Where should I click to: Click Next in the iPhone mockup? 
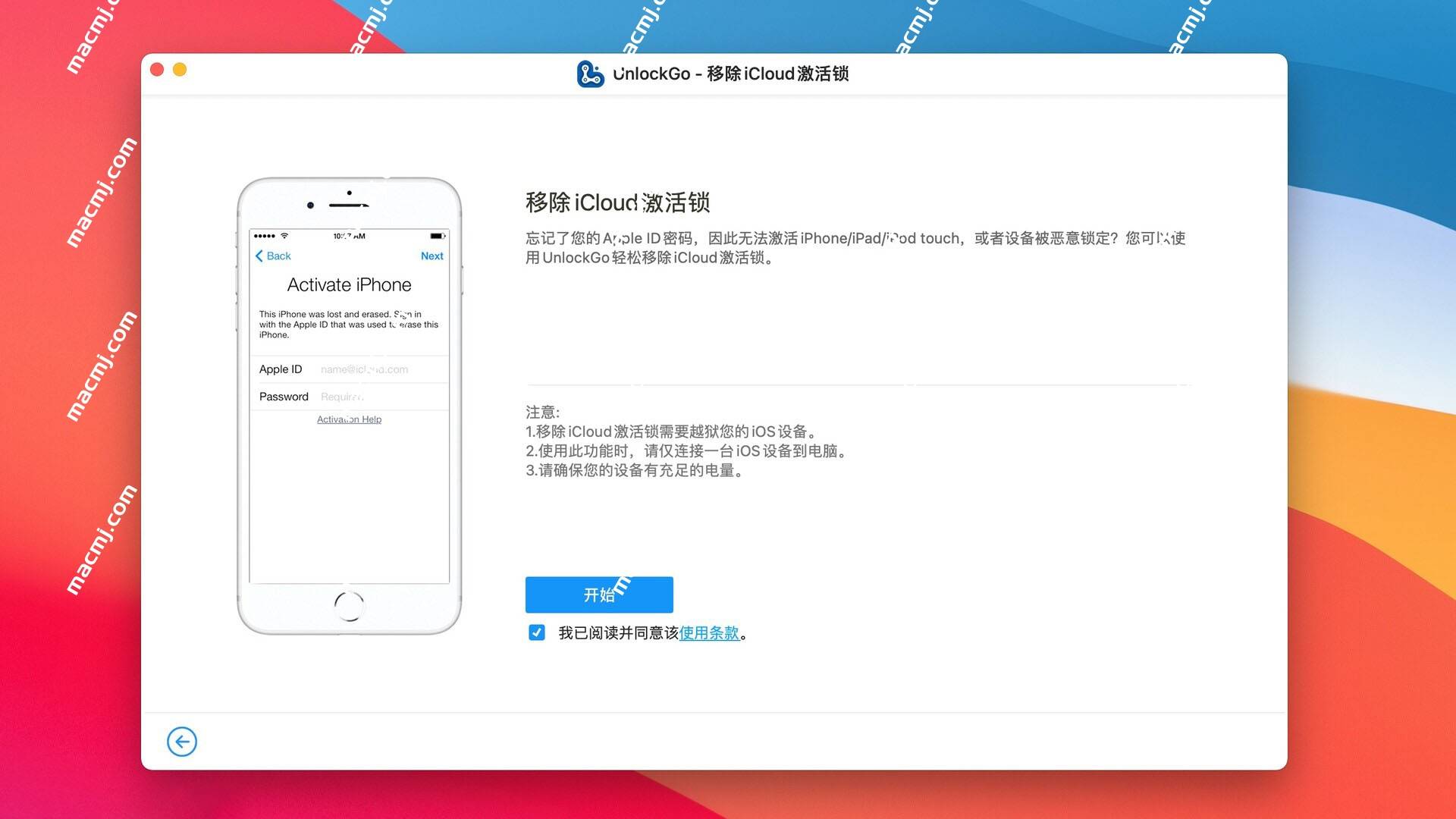click(x=432, y=256)
